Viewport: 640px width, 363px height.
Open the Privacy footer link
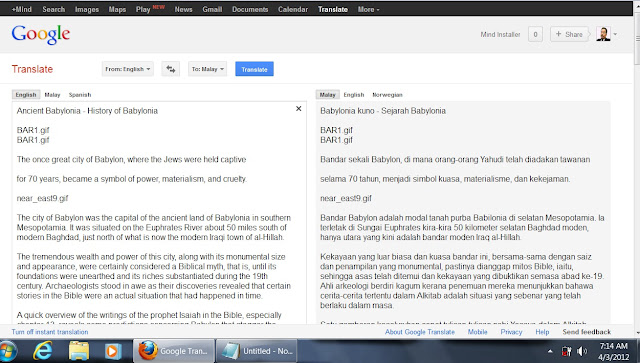click(511, 332)
